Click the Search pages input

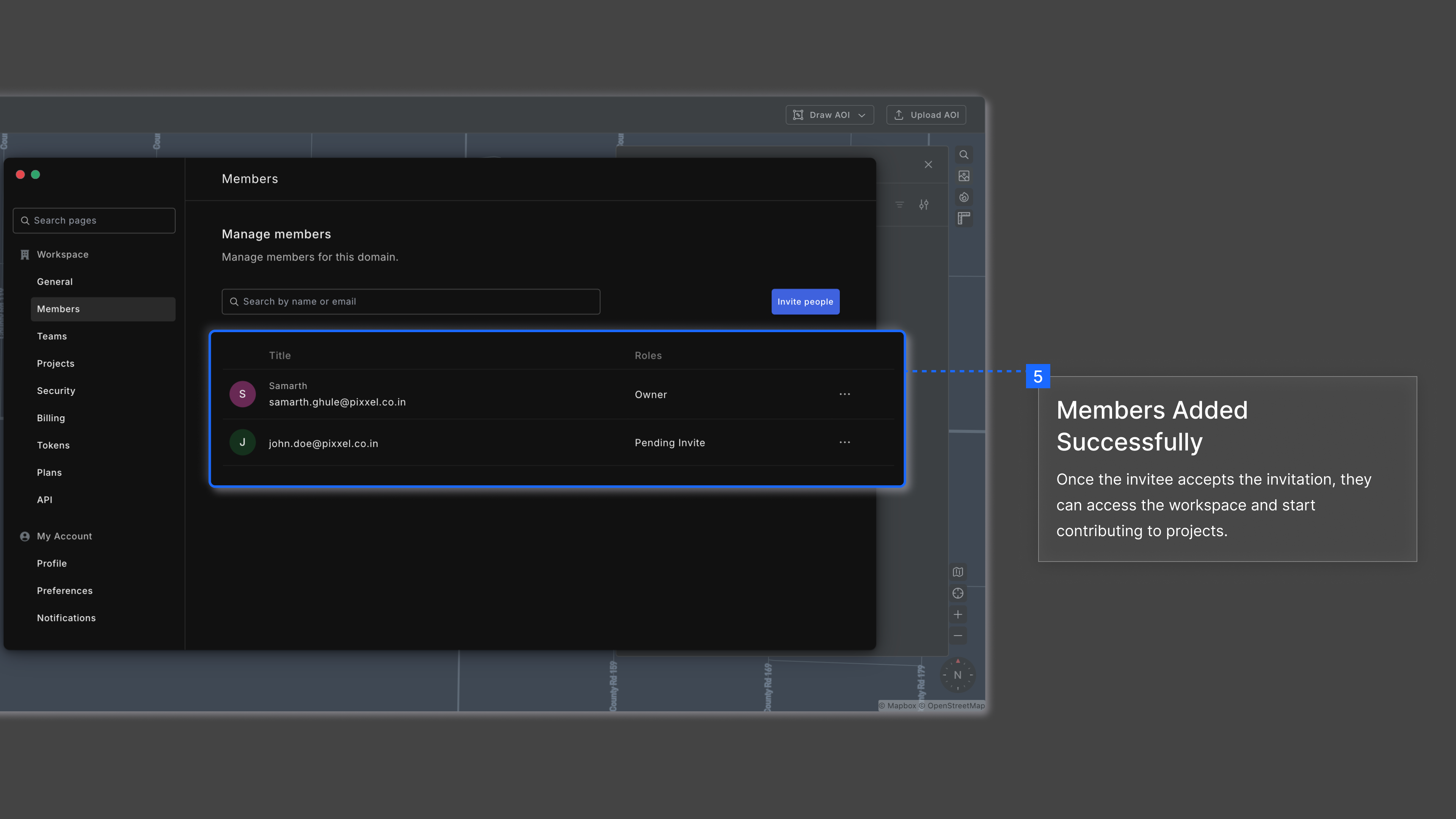tap(94, 220)
